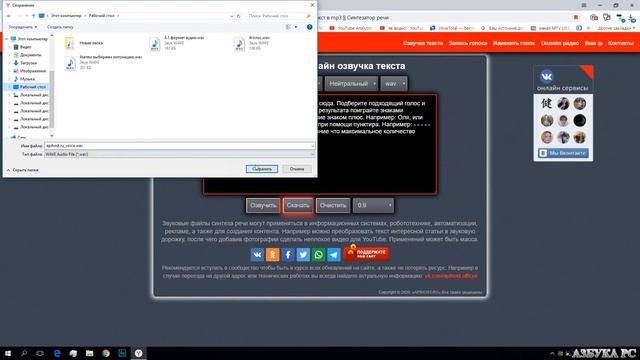Select the wav file about выбираем интонацию
Viewport: 640px width, 360px height.
click(x=103, y=62)
